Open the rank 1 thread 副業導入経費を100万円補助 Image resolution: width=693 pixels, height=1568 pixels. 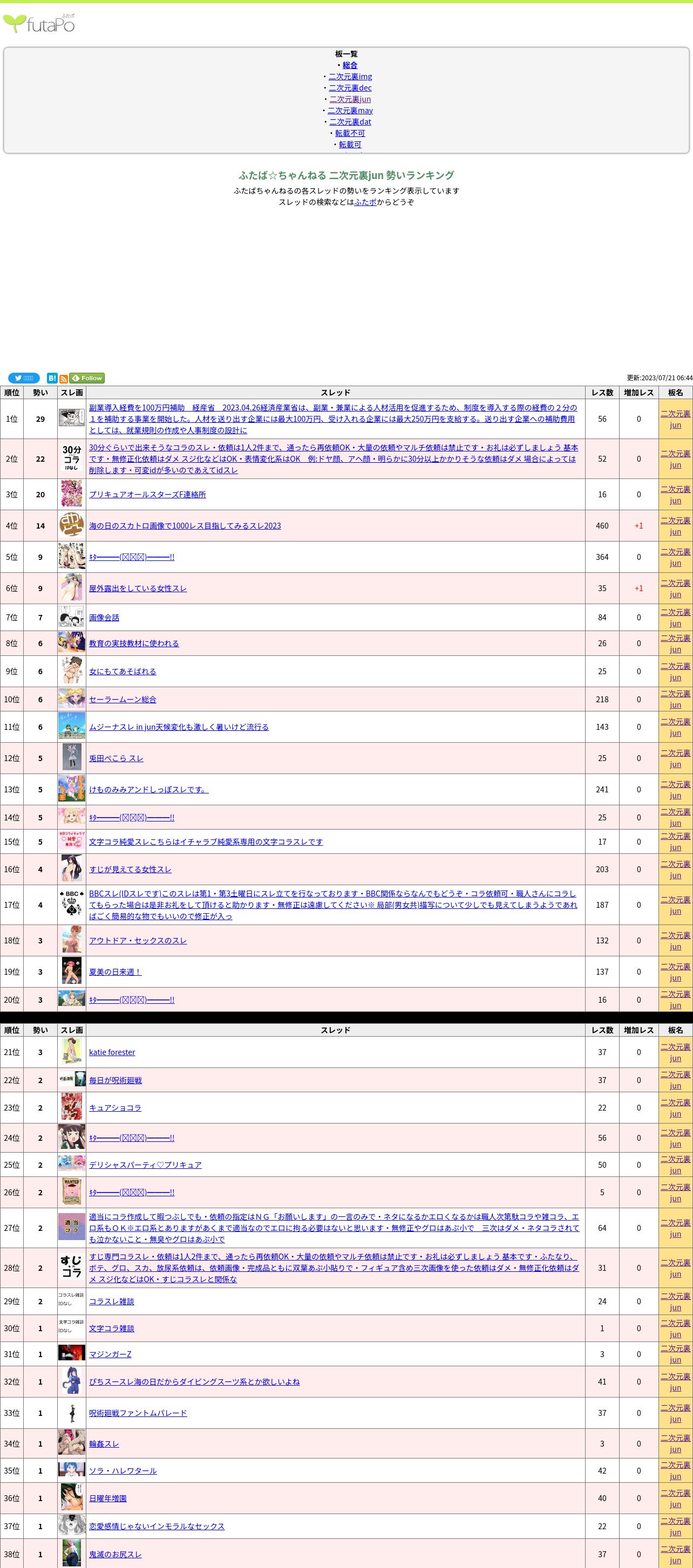(x=333, y=419)
